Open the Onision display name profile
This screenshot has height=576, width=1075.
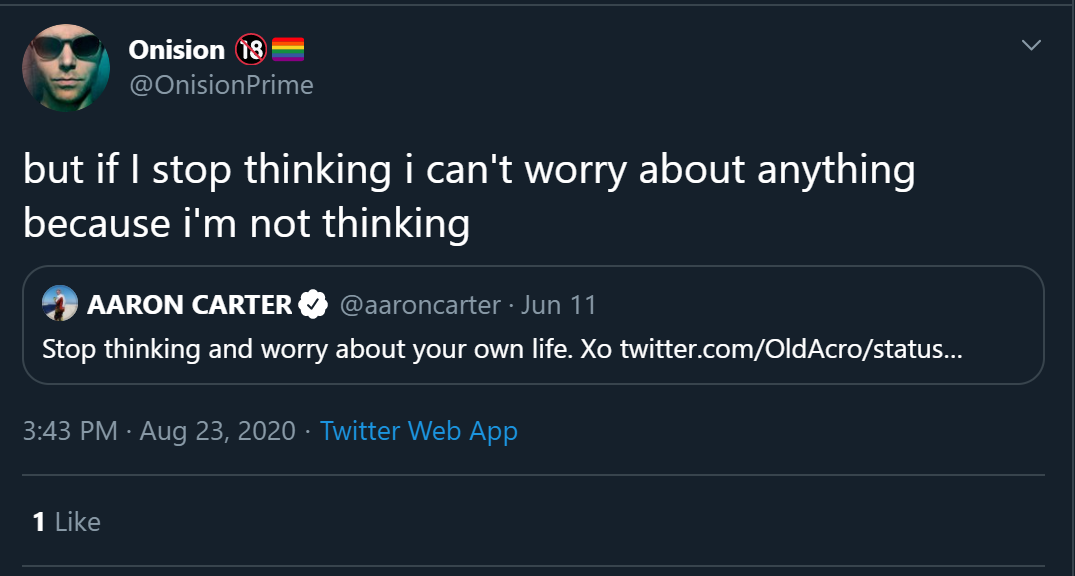177,49
